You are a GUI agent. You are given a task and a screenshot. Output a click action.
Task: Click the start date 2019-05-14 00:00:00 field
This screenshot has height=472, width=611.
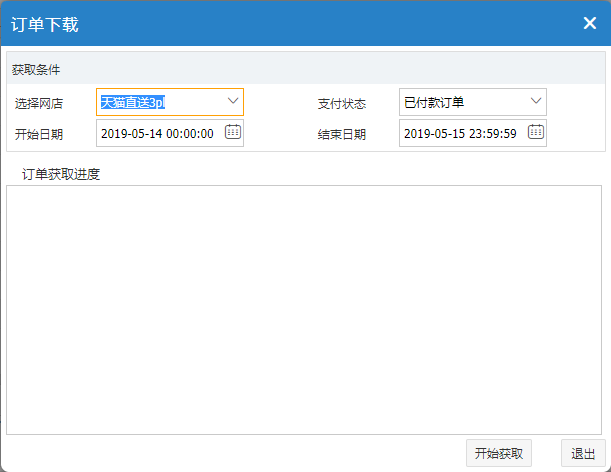(x=158, y=133)
